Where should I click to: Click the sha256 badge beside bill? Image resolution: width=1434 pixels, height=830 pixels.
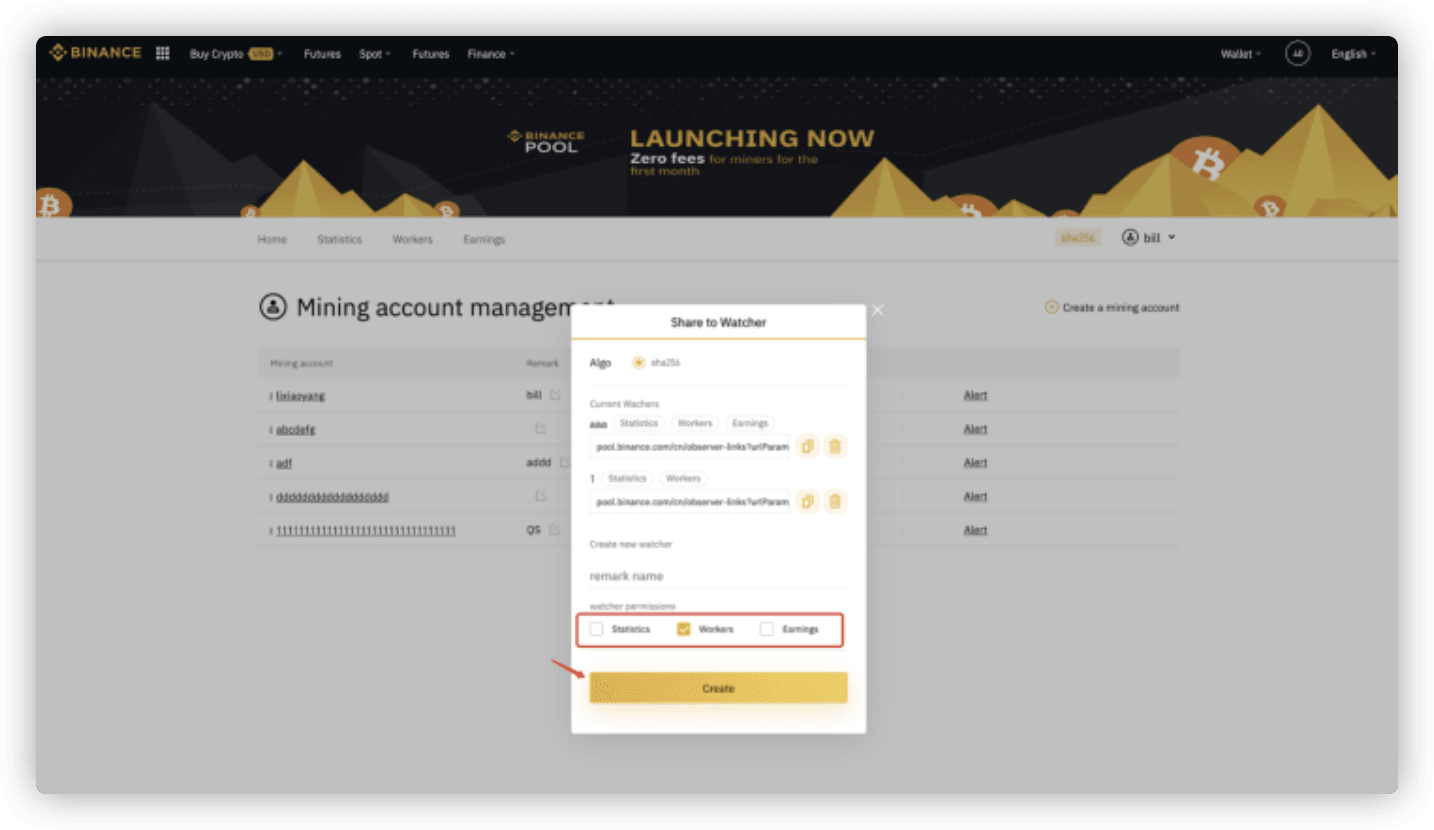[x=1078, y=238]
